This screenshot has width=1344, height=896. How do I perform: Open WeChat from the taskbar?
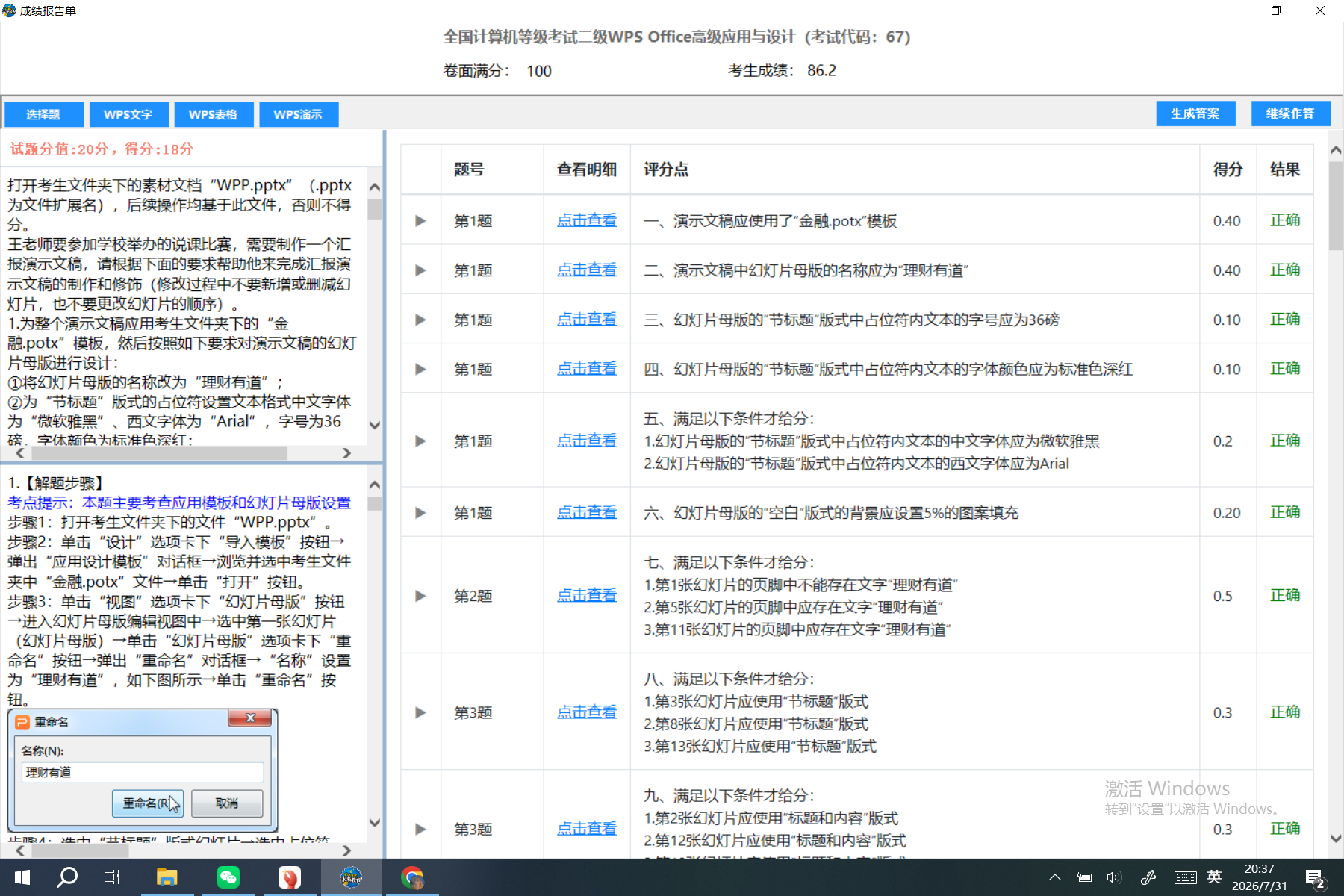228,877
